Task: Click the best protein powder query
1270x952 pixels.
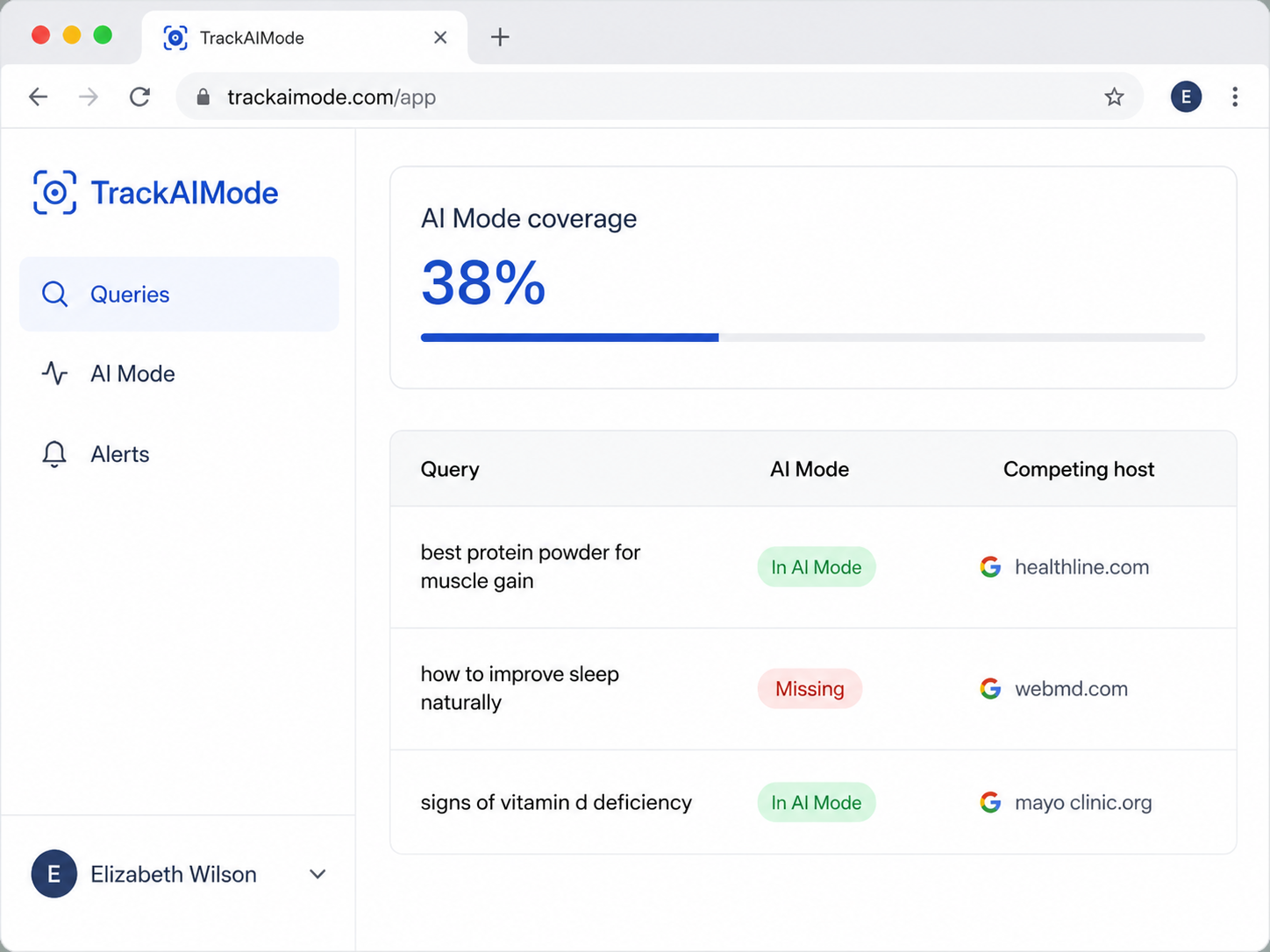Action: point(531,566)
